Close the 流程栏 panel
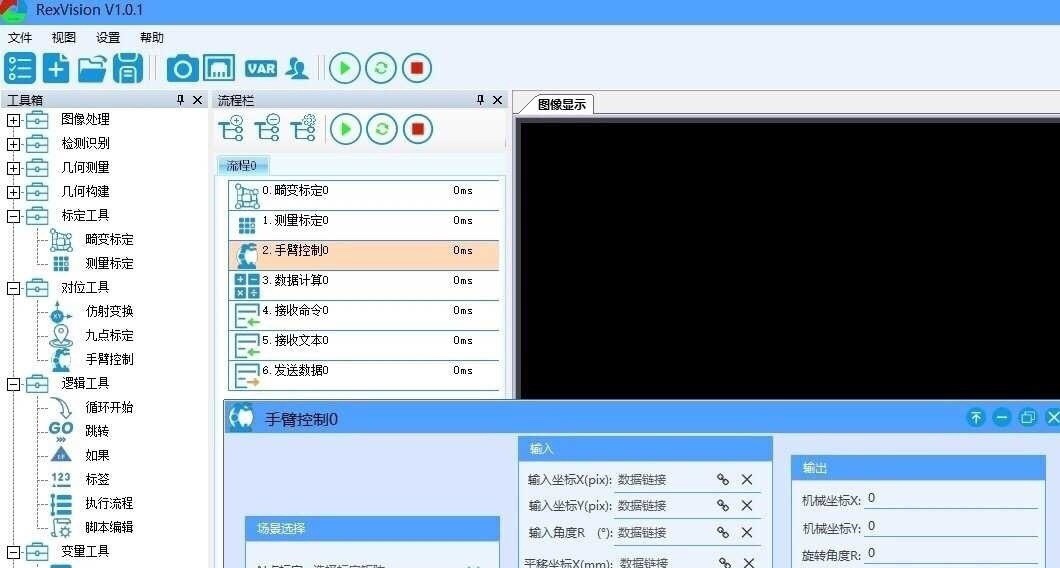 tap(498, 100)
